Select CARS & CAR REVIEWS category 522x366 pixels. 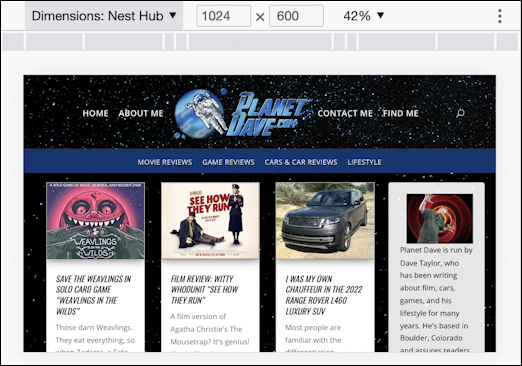301,162
